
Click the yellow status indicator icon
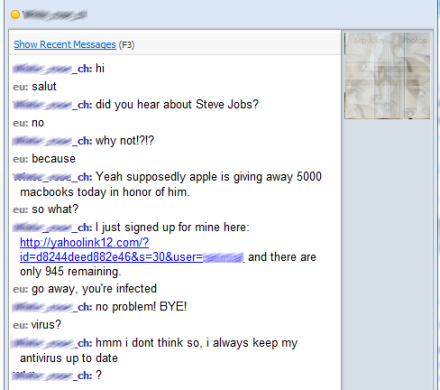click(x=15, y=15)
